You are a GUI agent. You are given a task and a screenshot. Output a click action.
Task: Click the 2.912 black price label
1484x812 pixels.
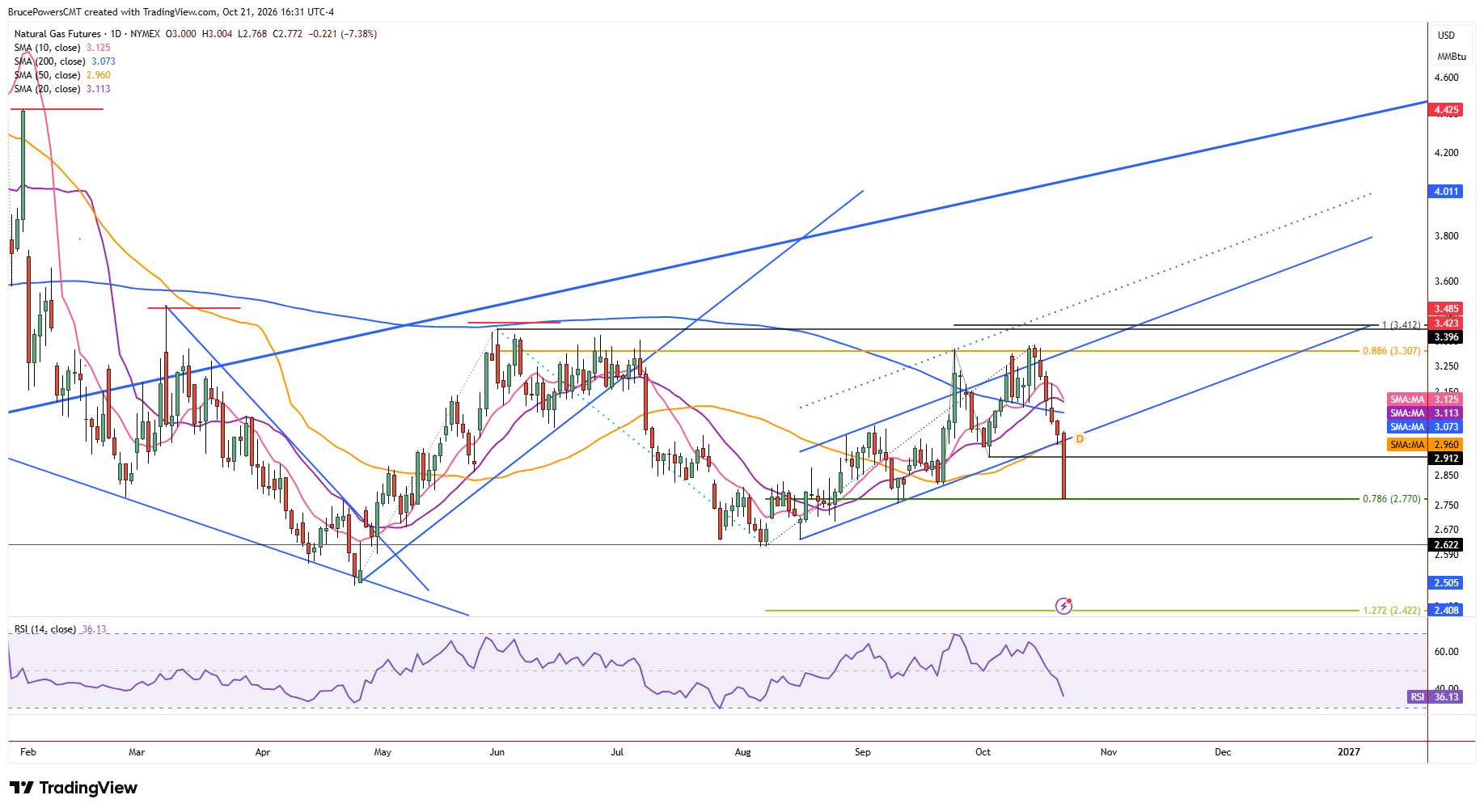[x=1446, y=459]
